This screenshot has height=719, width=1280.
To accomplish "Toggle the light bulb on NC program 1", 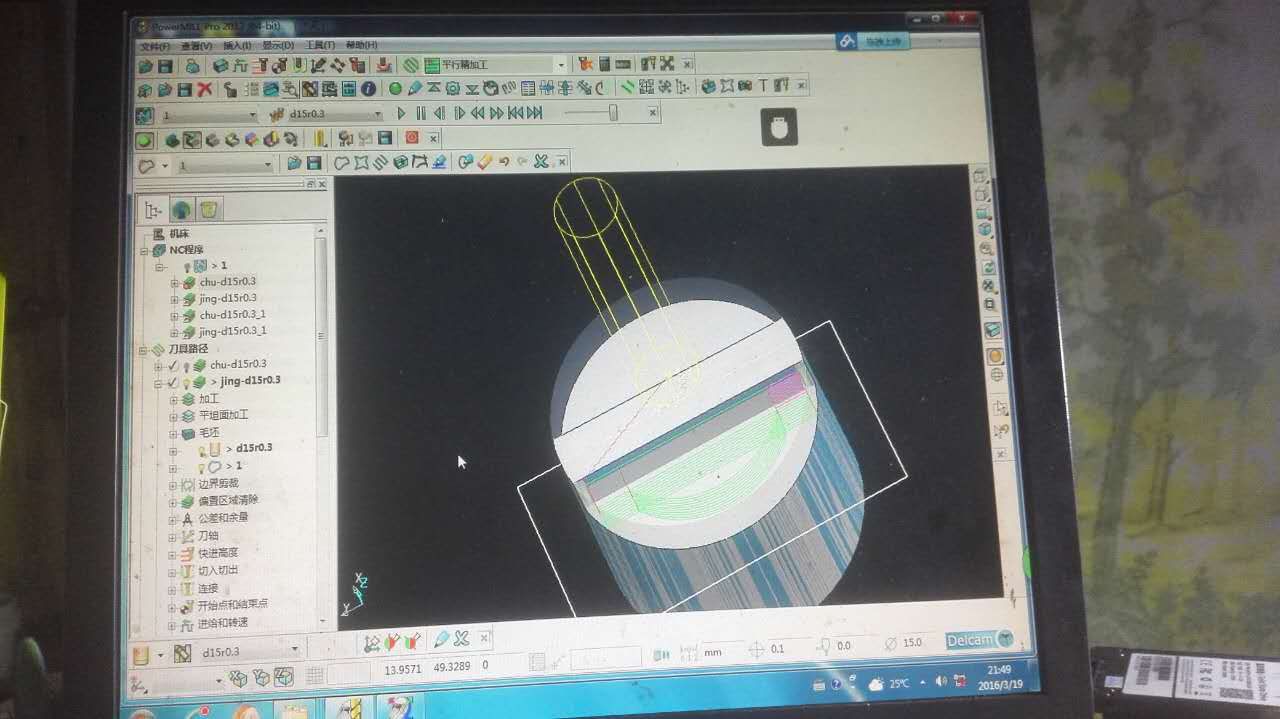I will 187,266.
